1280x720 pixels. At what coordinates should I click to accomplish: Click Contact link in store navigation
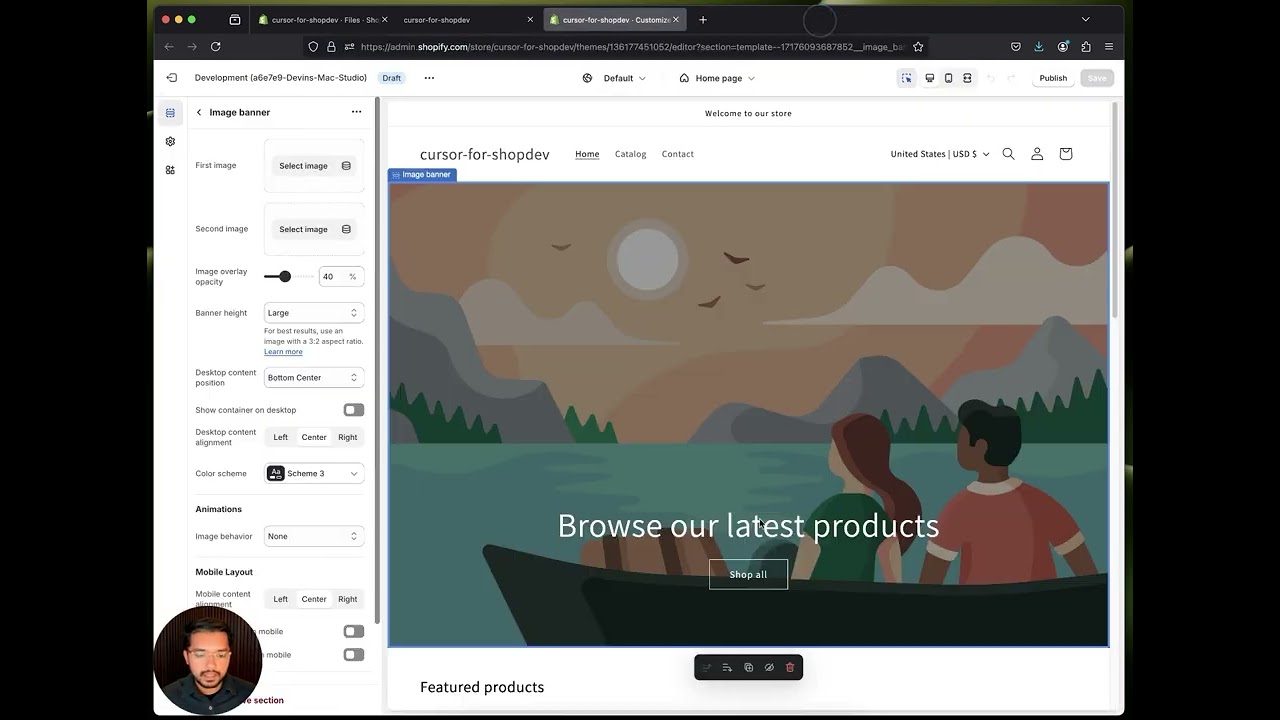[677, 154]
